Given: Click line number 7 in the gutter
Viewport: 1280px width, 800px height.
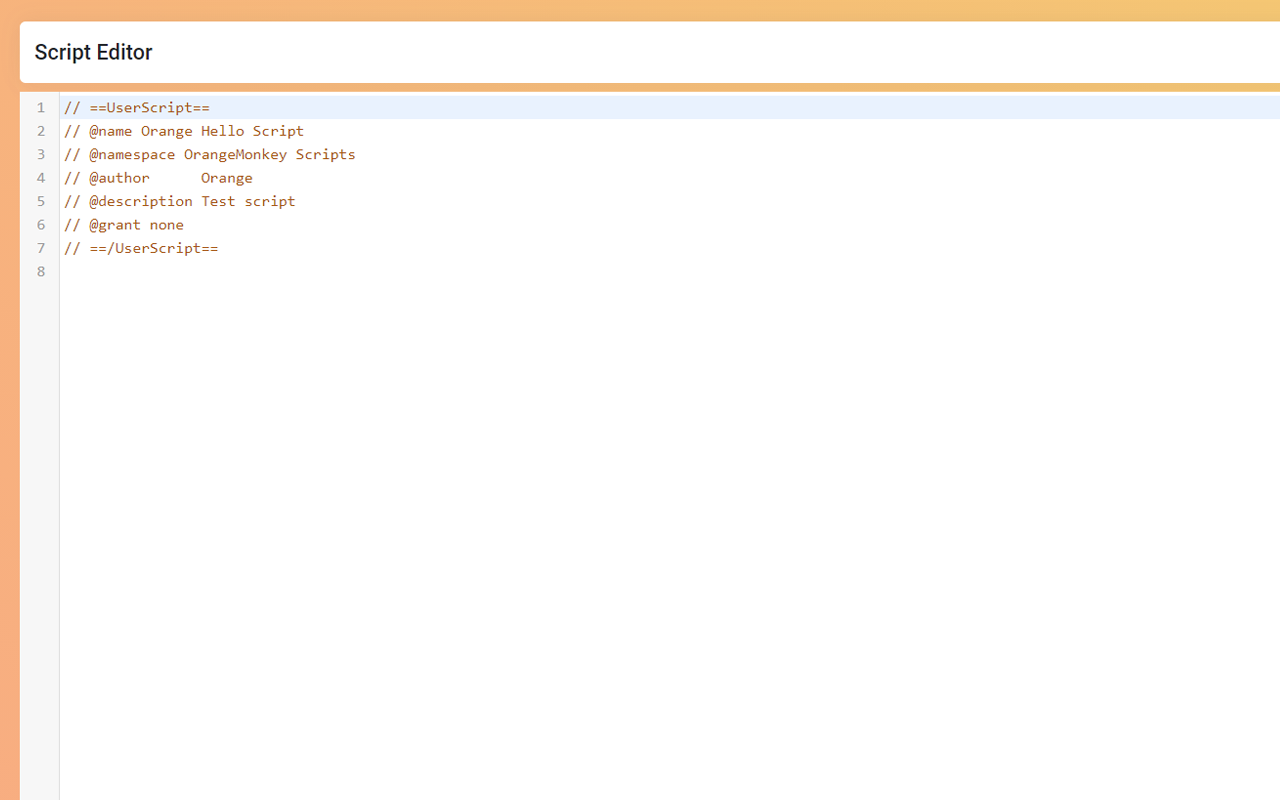Looking at the screenshot, I should click(x=40, y=248).
